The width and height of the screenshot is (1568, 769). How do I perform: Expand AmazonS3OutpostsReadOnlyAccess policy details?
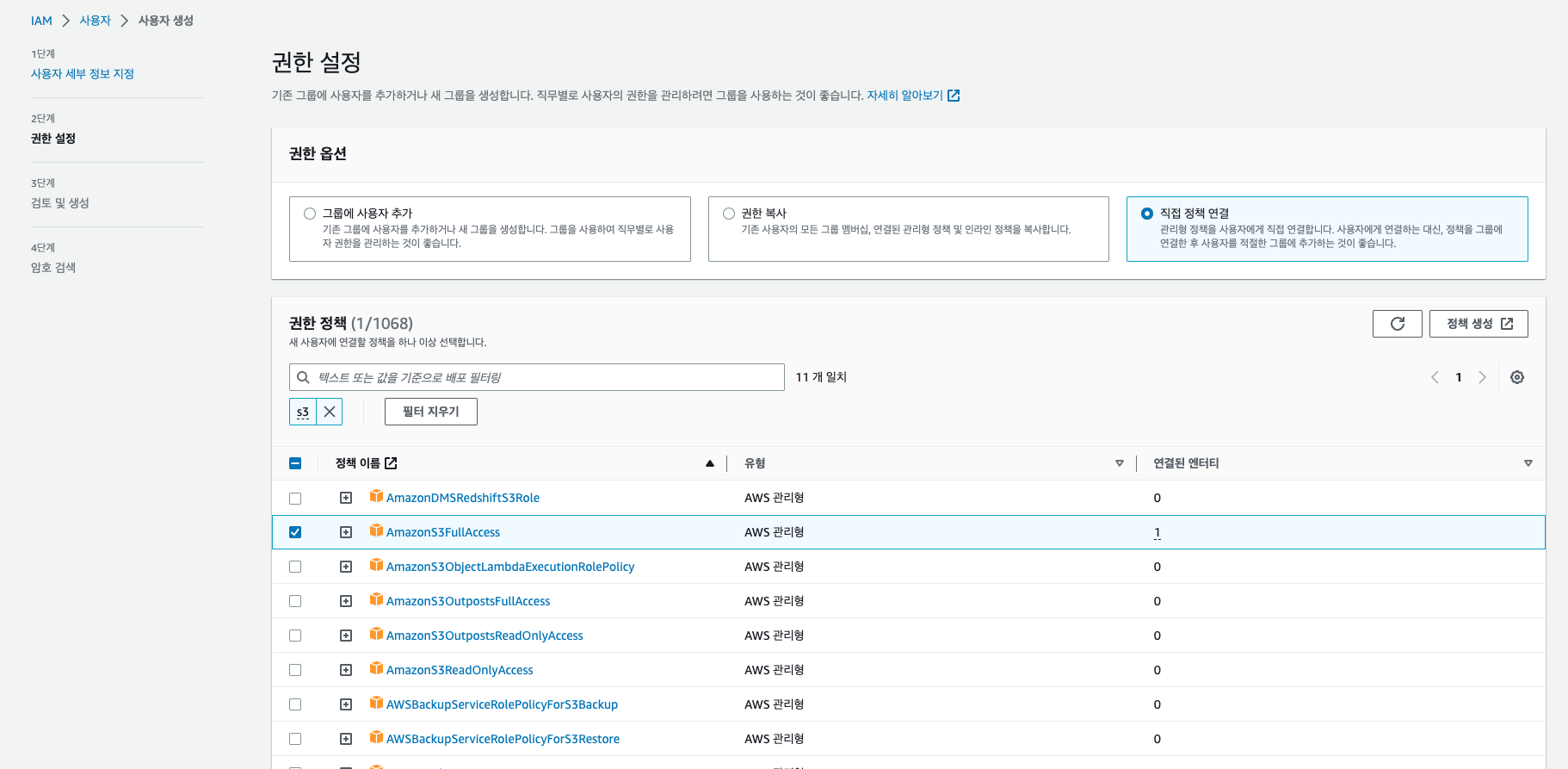[x=346, y=636]
